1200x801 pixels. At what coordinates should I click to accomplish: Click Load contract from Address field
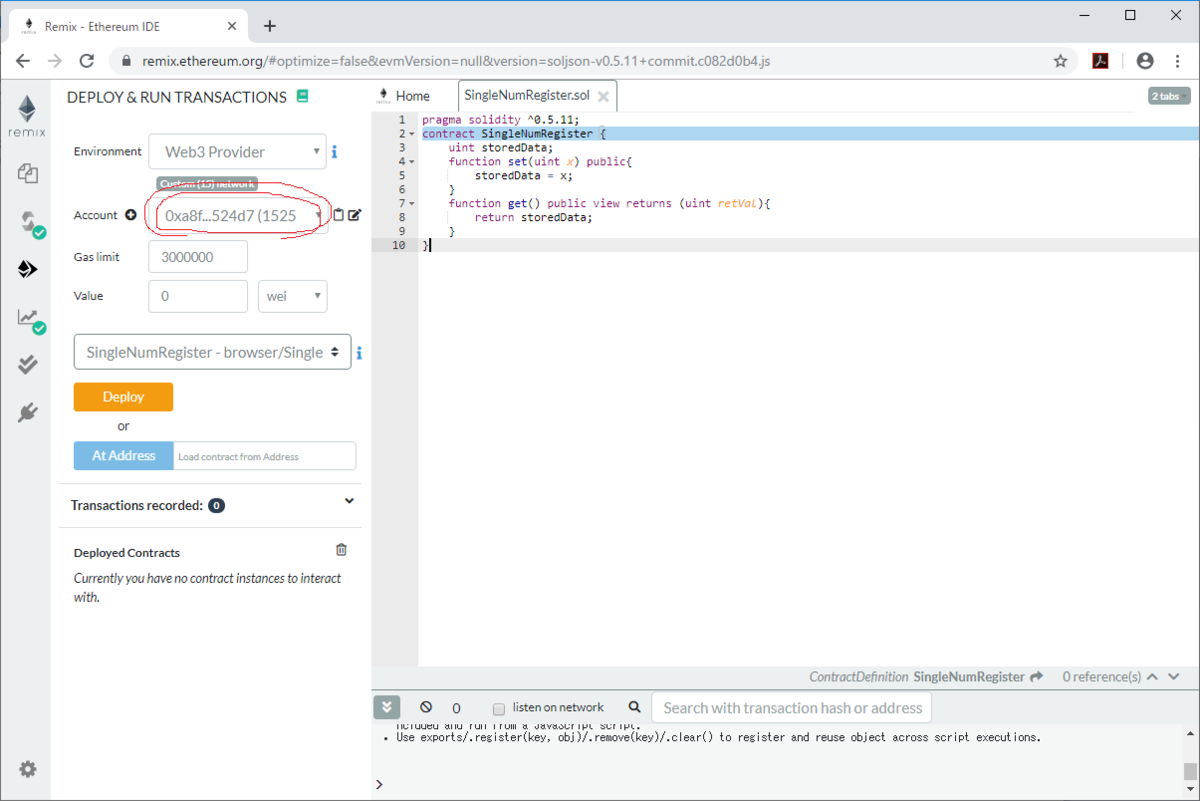[264, 456]
